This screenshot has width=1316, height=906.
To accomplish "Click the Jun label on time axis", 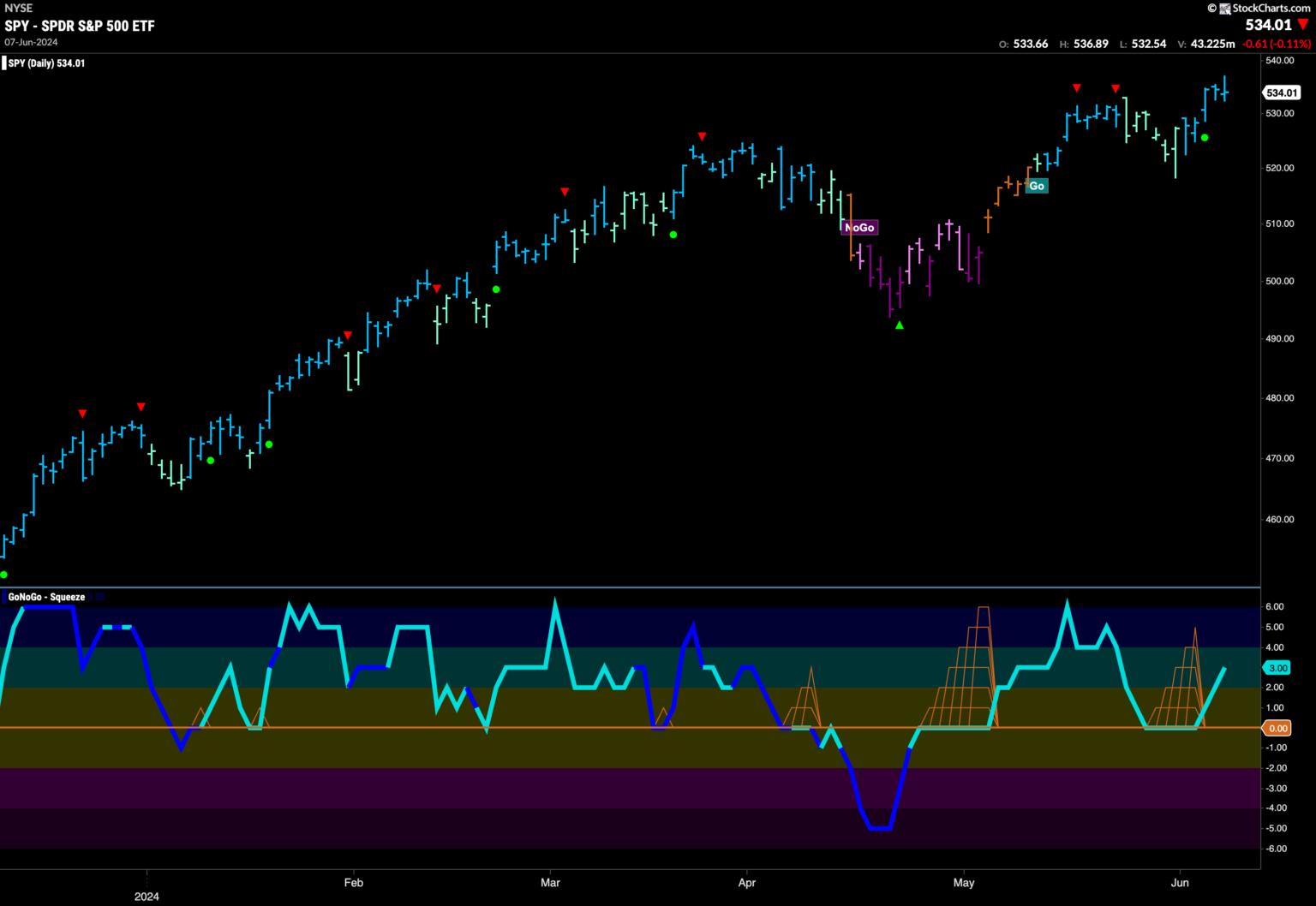I will (1180, 882).
